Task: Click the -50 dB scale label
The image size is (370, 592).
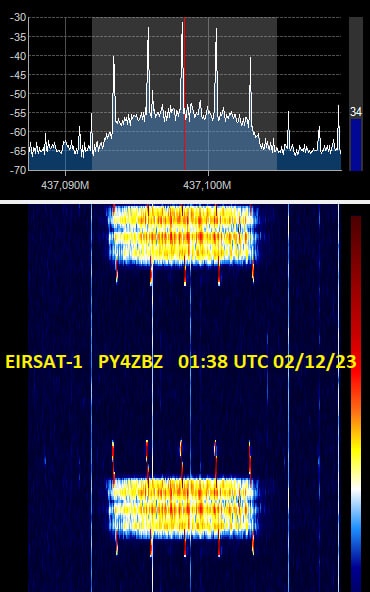Action: pyautogui.click(x=18, y=94)
